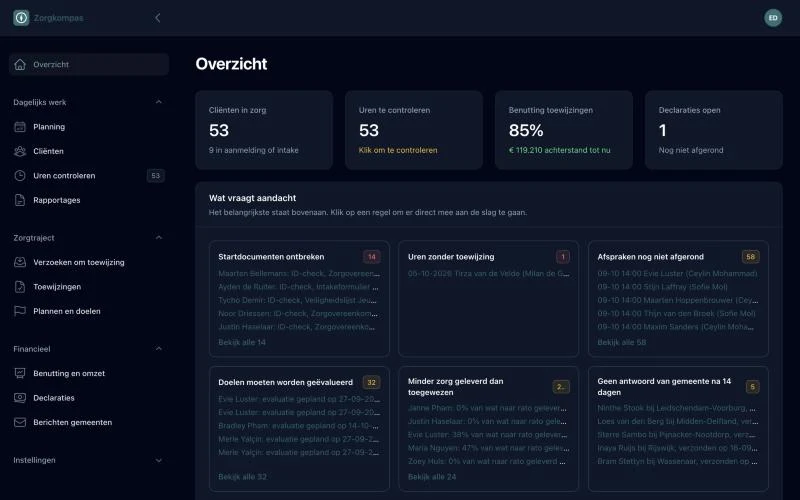
Task: Click the Sterre Sambo Pijnacker-Nootdorp row
Action: pyautogui.click(x=678, y=435)
